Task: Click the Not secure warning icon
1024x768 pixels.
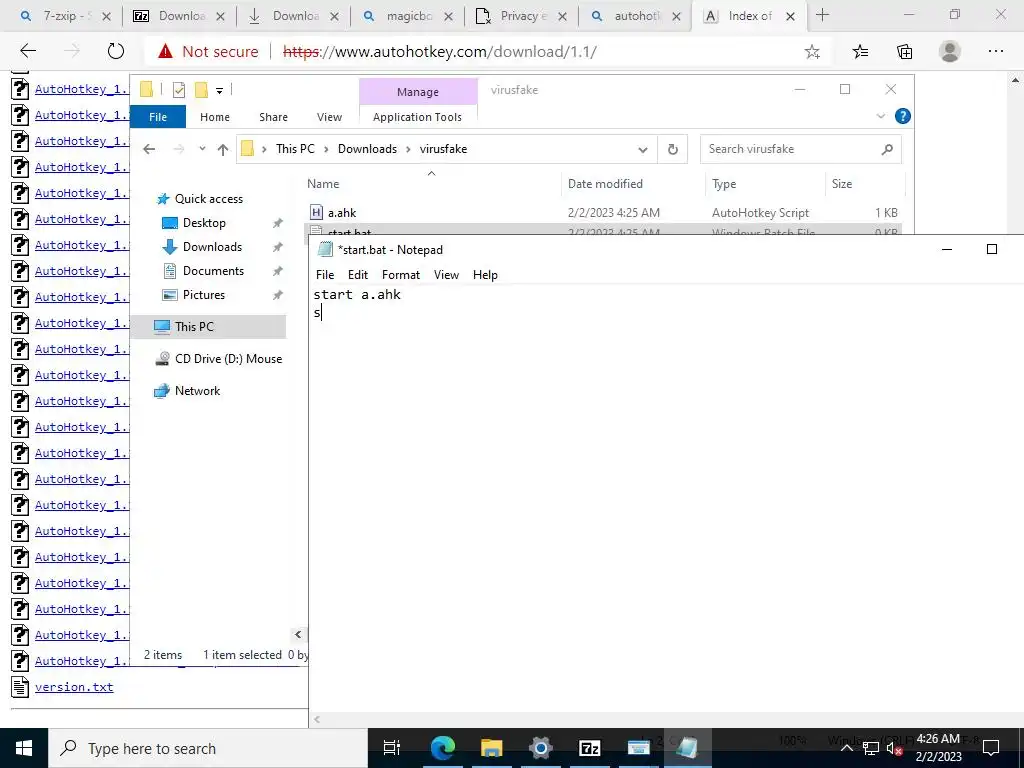Action: point(165,51)
